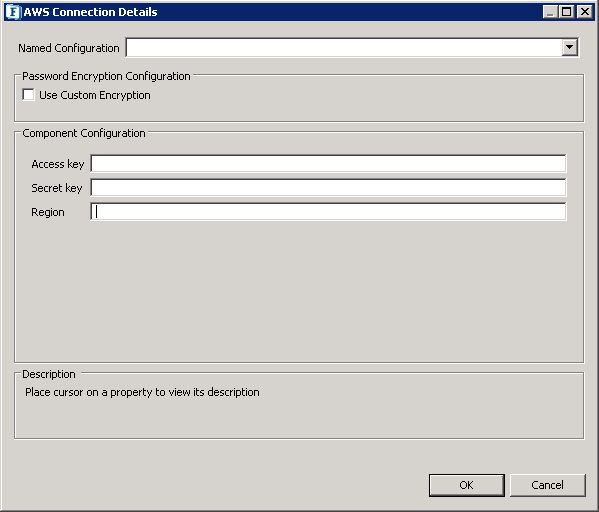
Task: Click the Secret key label
Action: coord(57,188)
